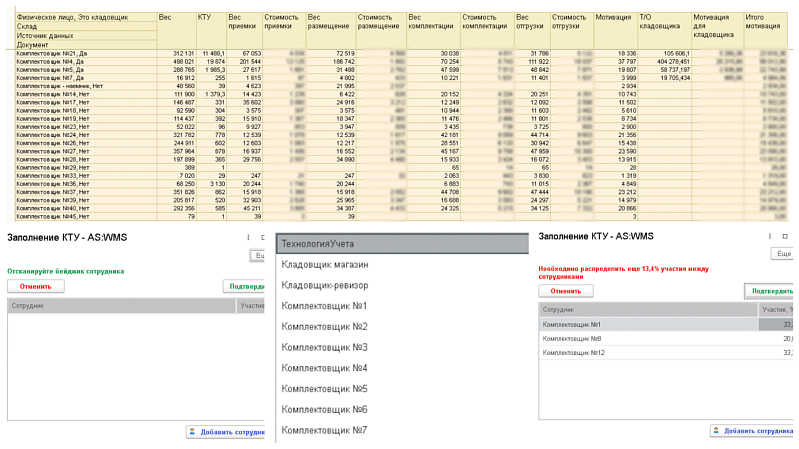Click Отменить in the badge-scan КТУ window

point(36,286)
